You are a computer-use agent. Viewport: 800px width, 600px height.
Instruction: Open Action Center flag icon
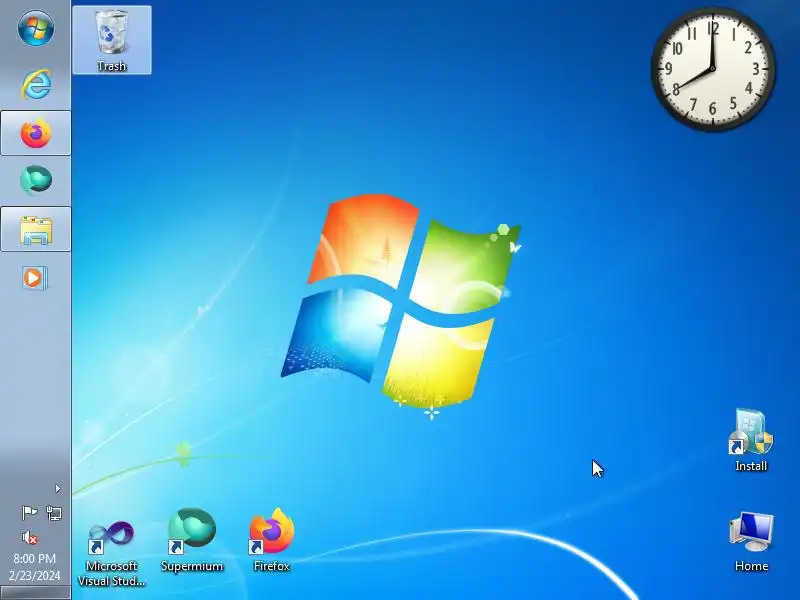(30, 512)
